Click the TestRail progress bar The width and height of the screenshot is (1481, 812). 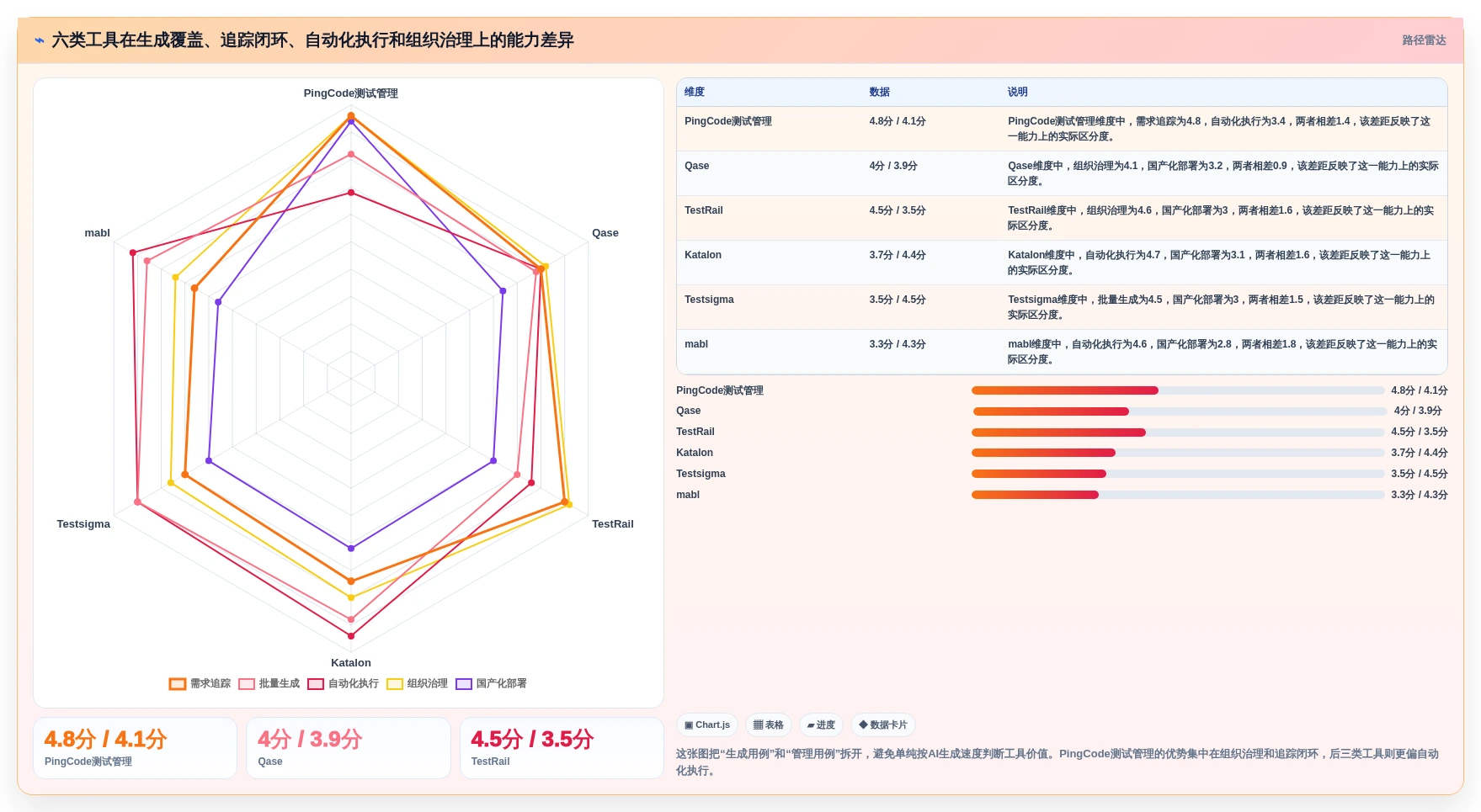coord(1178,433)
